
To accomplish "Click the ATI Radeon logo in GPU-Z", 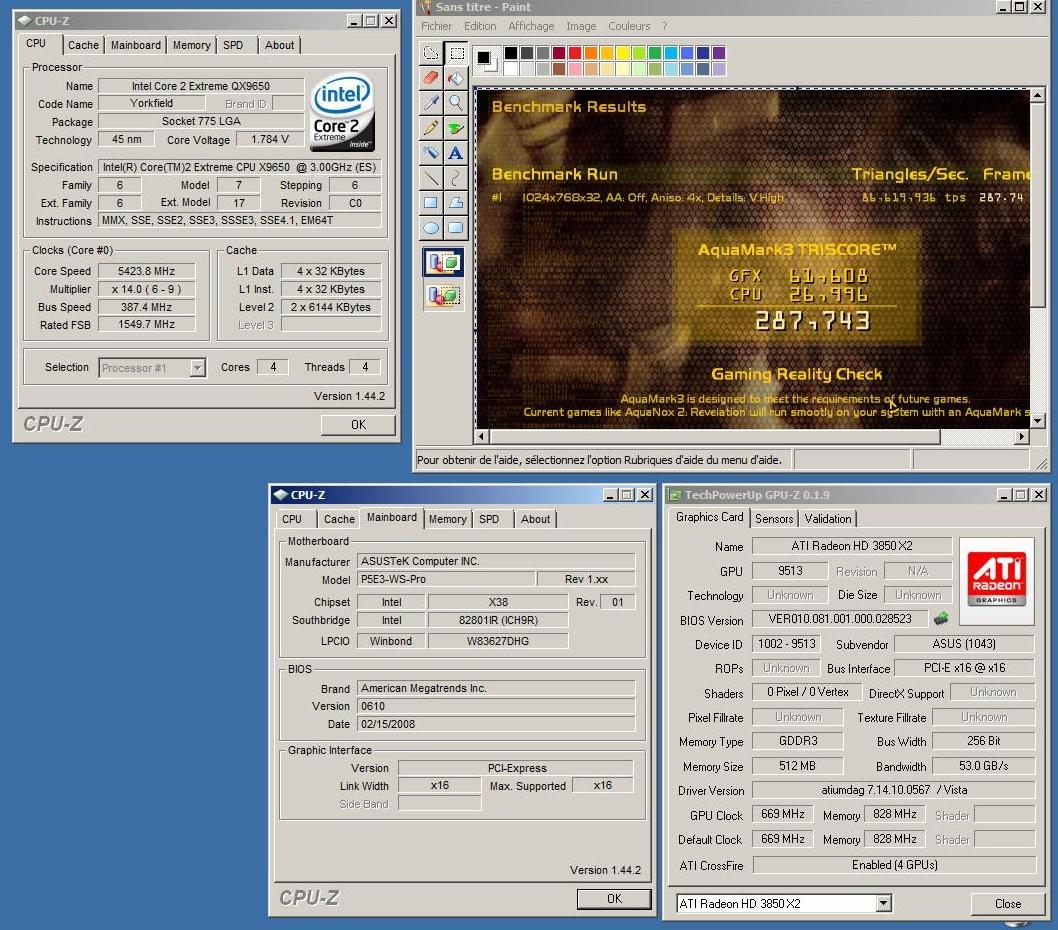I will (996, 580).
